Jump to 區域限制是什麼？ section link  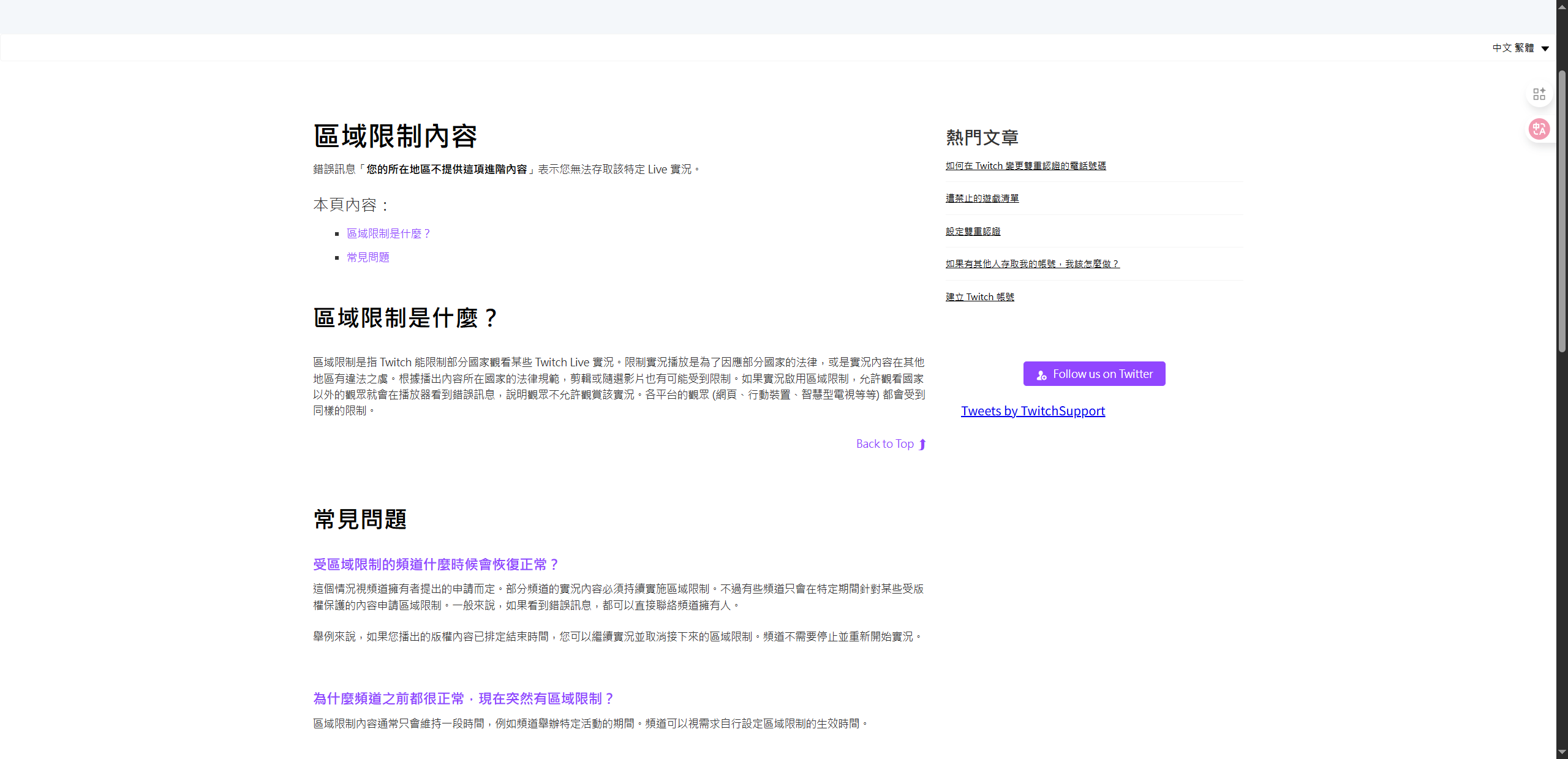(388, 233)
